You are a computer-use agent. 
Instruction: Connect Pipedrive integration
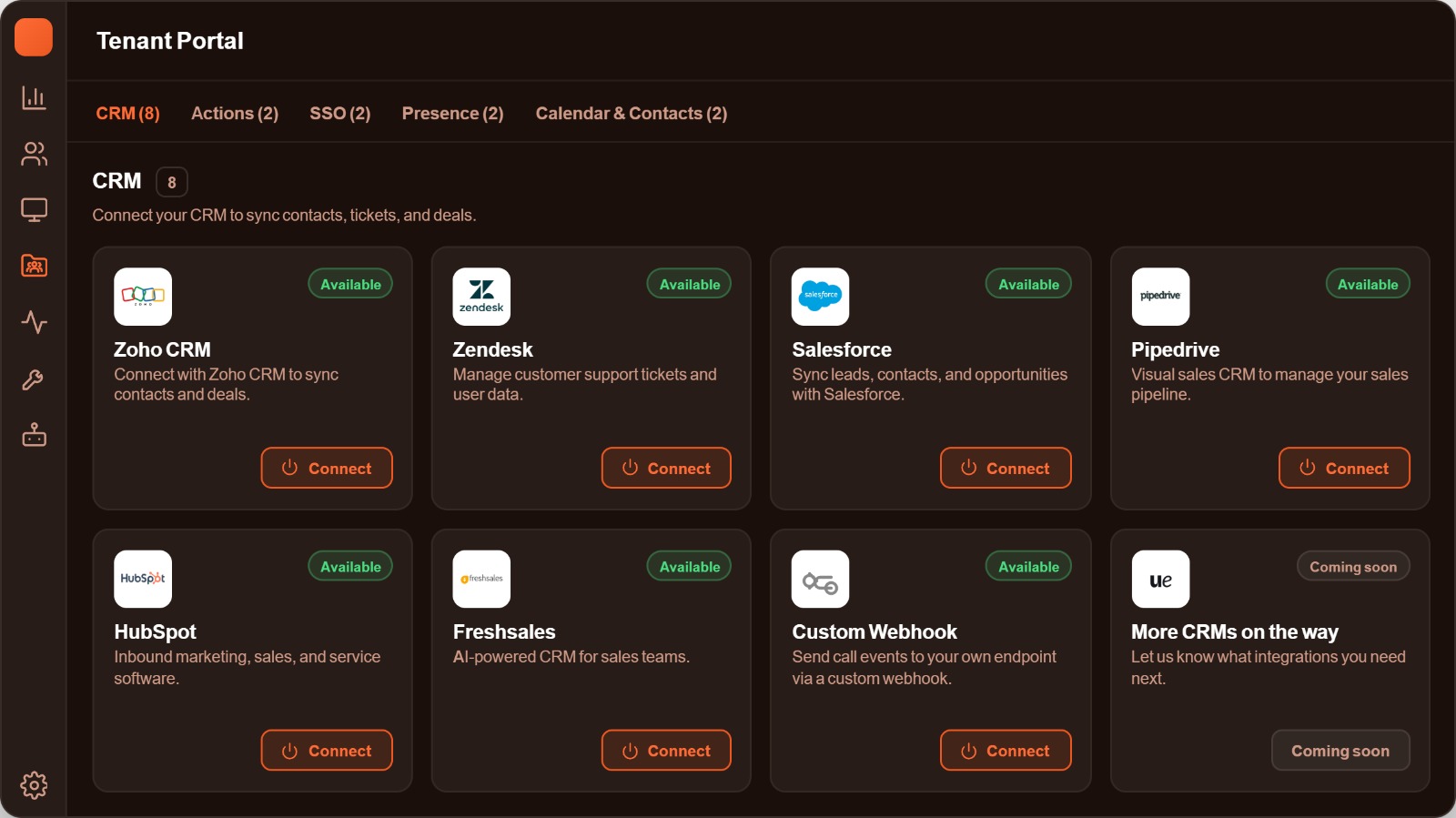1344,468
